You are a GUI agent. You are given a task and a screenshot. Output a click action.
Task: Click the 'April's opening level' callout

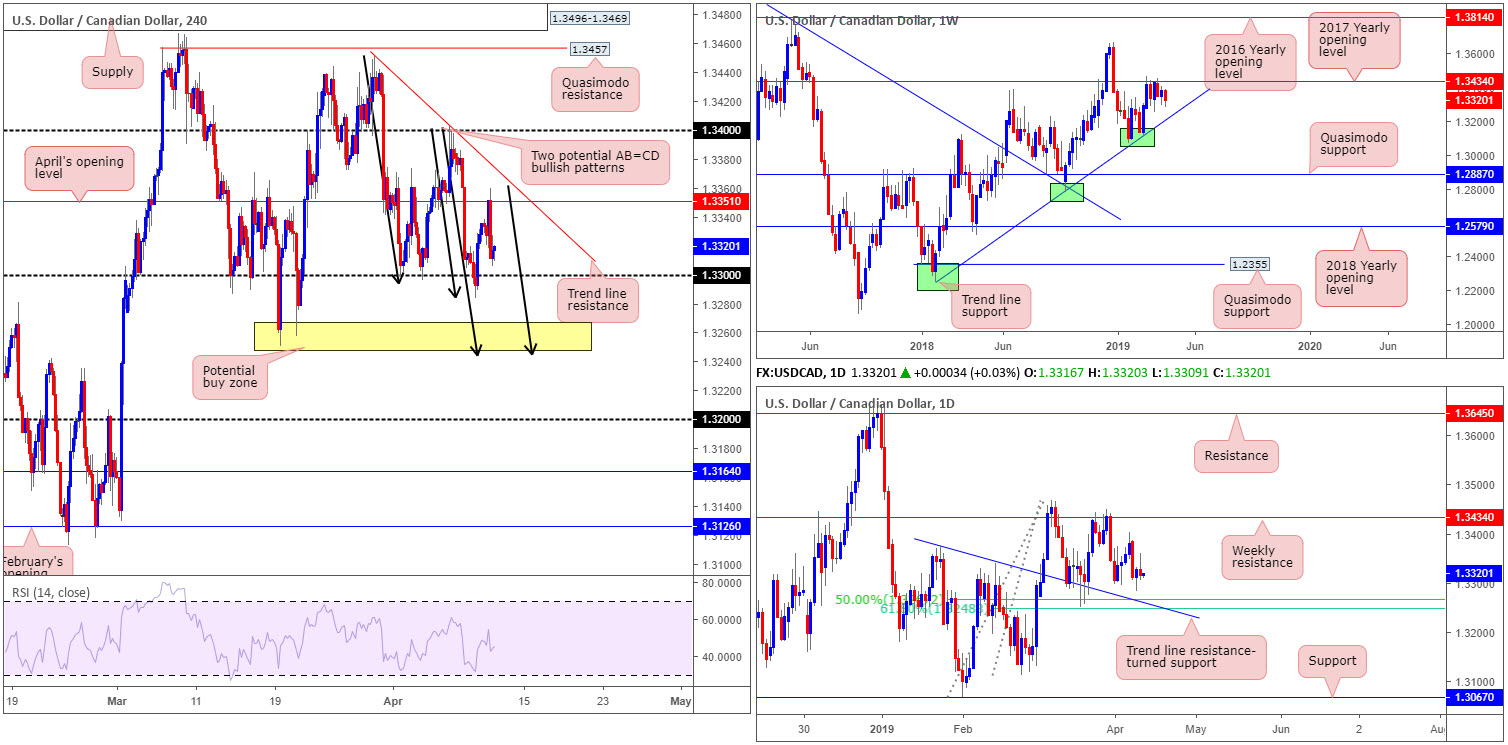(x=81, y=169)
